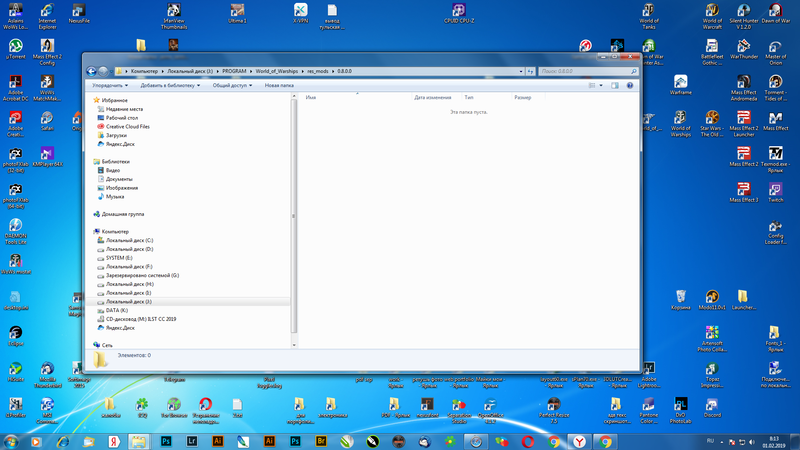The image size is (800, 450).
Task: Select World_of_Warships in the address breadcrumb
Action: (277, 71)
